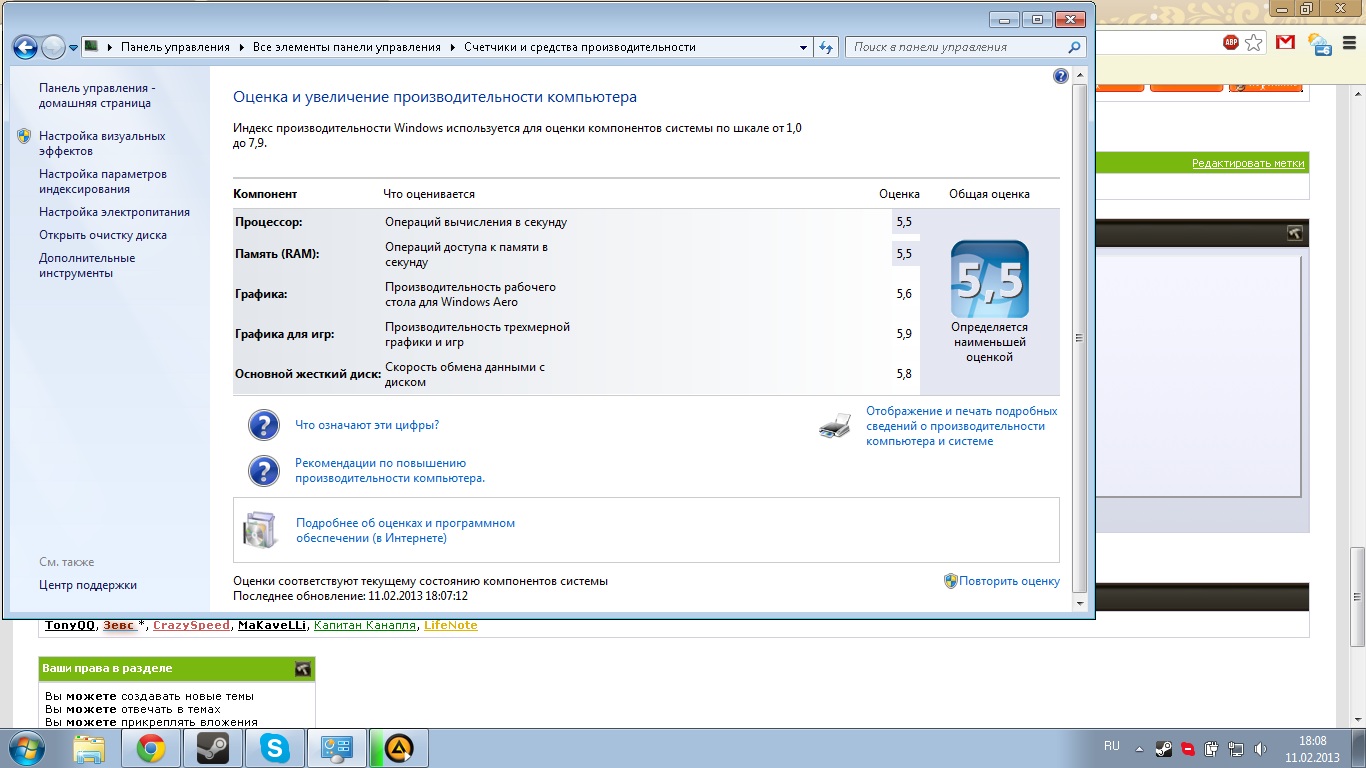This screenshot has height=768, width=1366.
Task: Launch Google Chrome from the taskbar
Action: click(x=151, y=748)
